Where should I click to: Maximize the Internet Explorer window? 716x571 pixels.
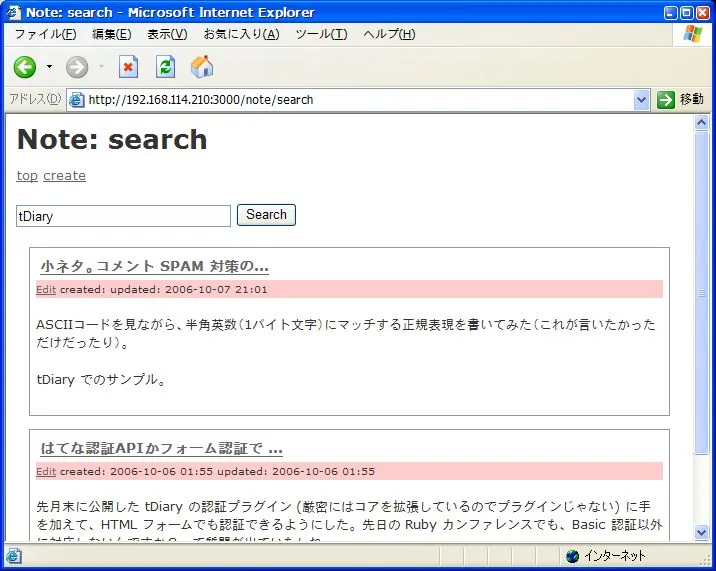pos(686,12)
